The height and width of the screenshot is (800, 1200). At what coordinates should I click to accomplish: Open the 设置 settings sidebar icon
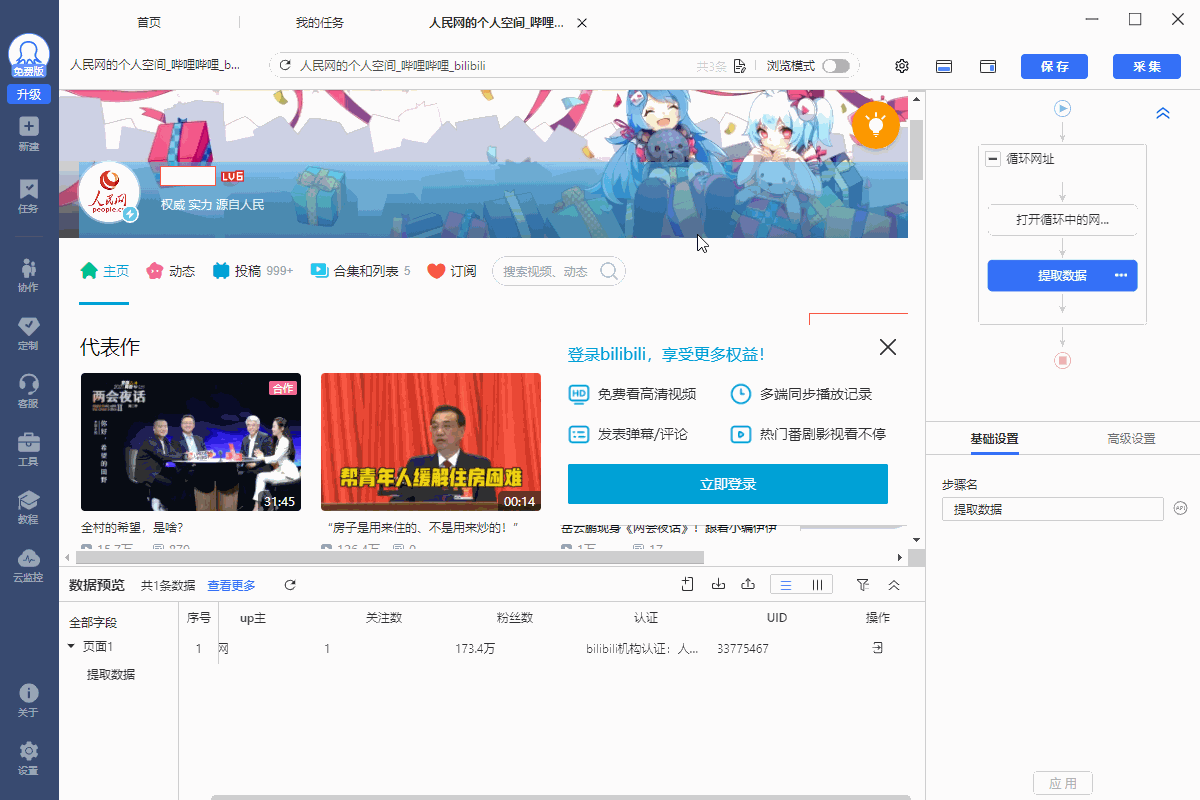click(28, 758)
